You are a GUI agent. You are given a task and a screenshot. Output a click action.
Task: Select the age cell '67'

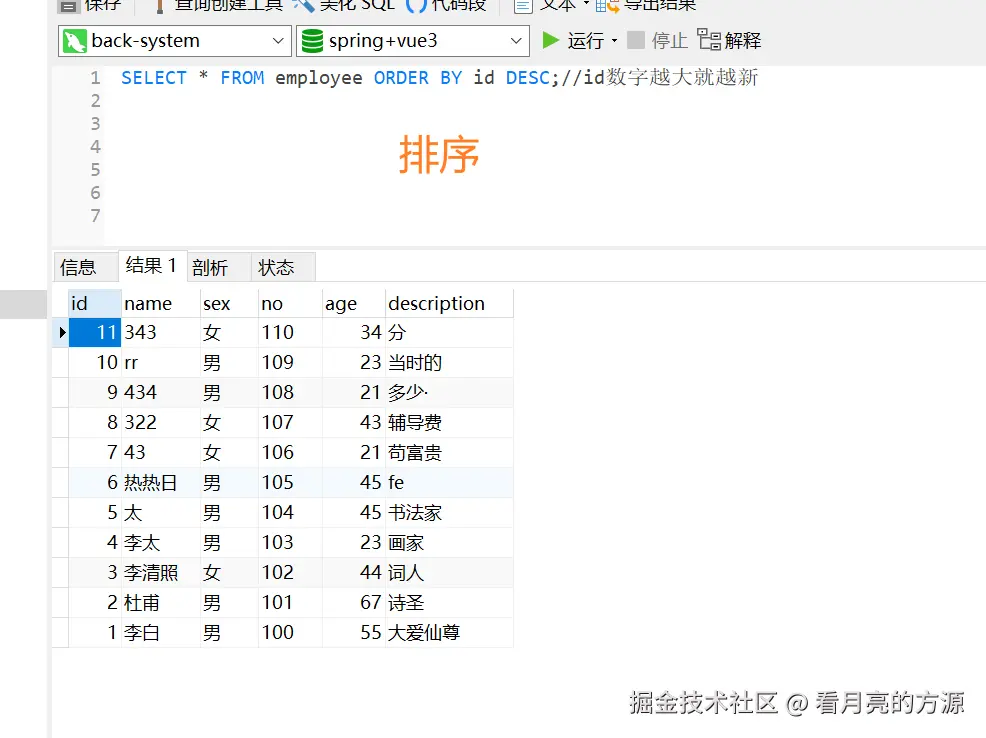[x=353, y=603]
